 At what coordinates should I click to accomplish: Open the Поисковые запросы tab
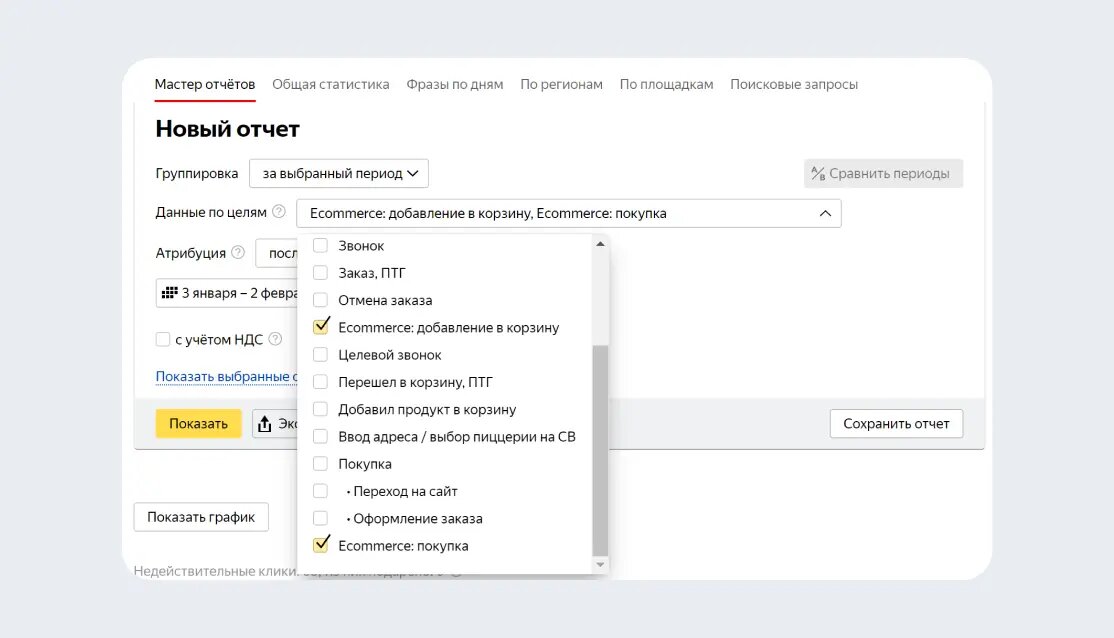pos(794,84)
